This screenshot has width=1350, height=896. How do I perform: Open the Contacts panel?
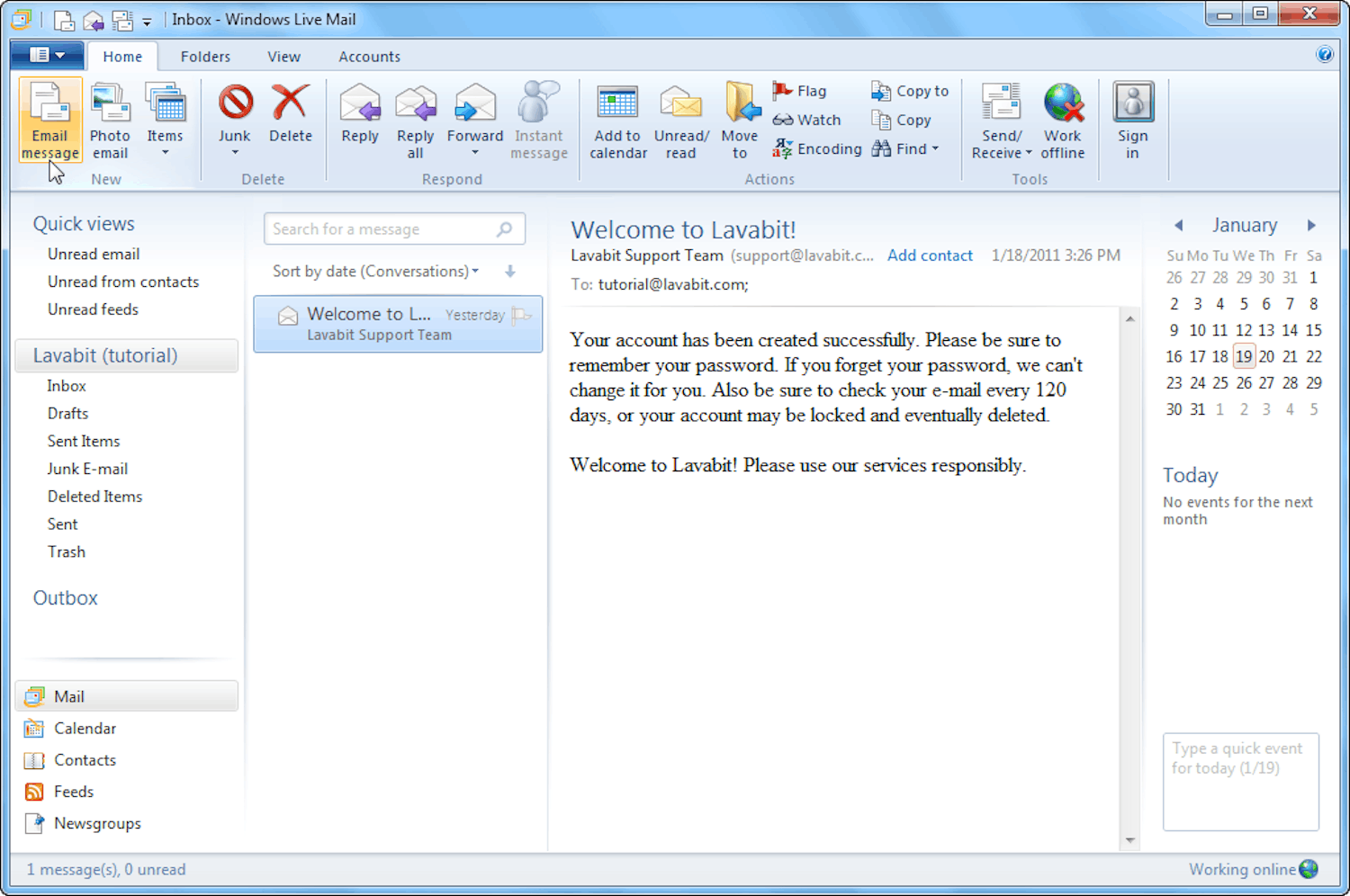point(84,760)
